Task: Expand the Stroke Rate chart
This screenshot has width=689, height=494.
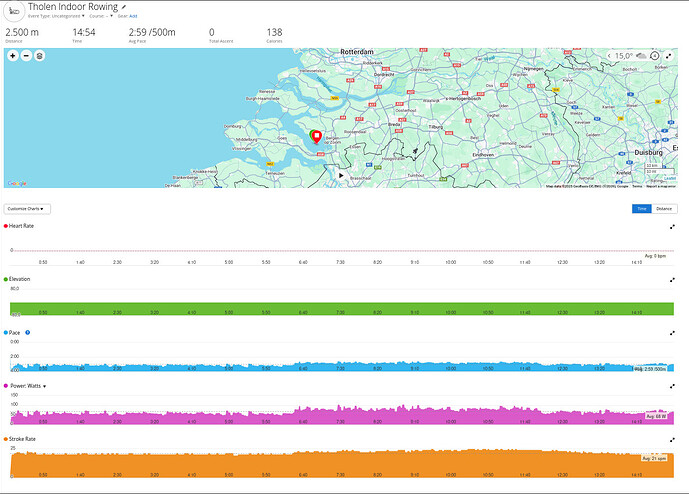Action: click(673, 438)
